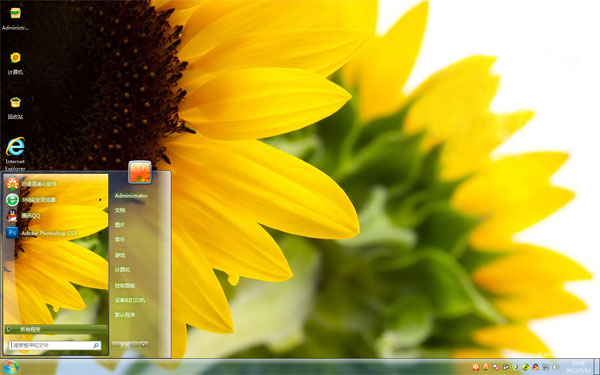Open the 计算机 sunflower desktop icon
The height and width of the screenshot is (375, 600).
pos(15,63)
